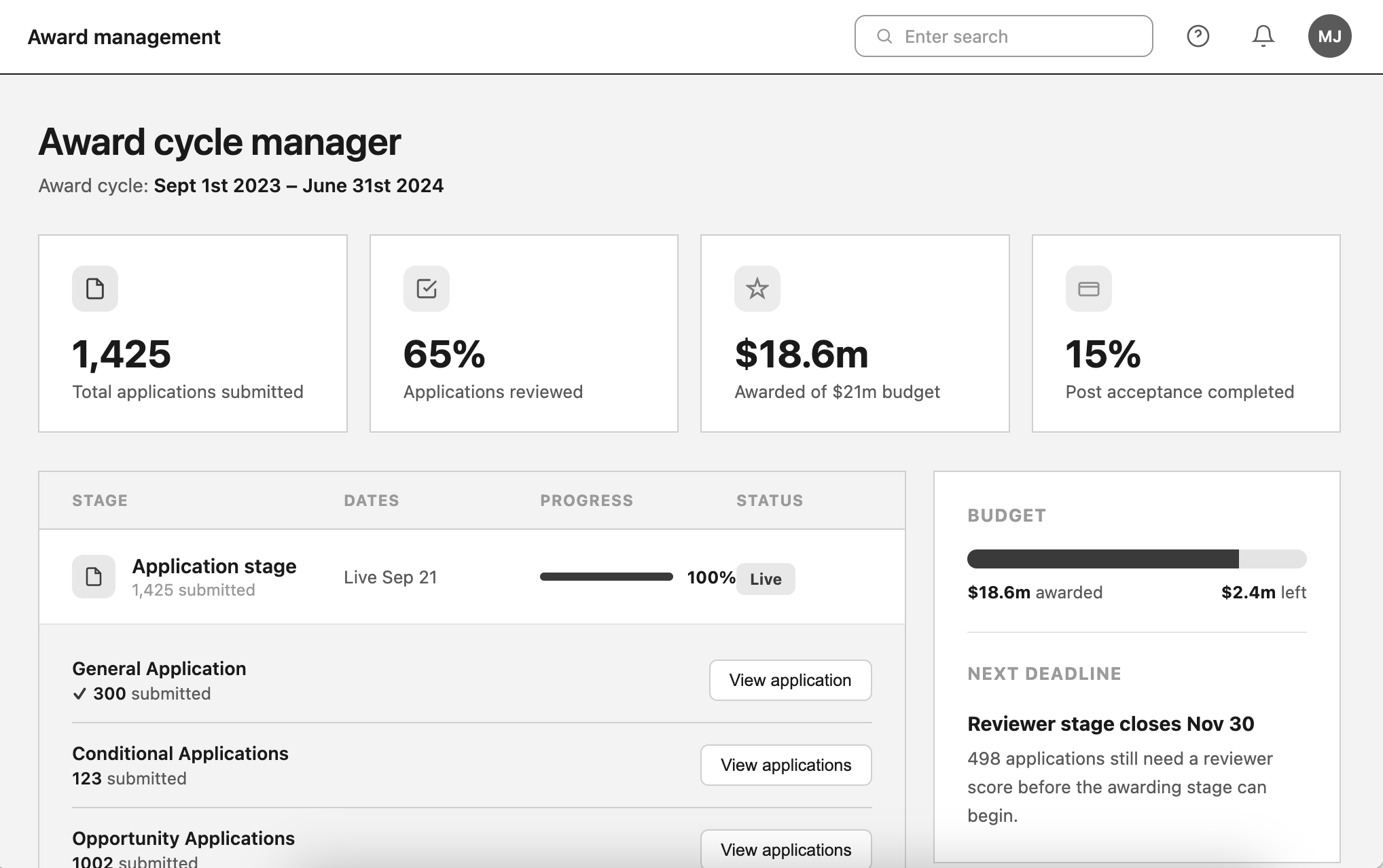This screenshot has height=868, width=1383.
Task: Click the Total applications submitted label
Action: click(x=187, y=392)
